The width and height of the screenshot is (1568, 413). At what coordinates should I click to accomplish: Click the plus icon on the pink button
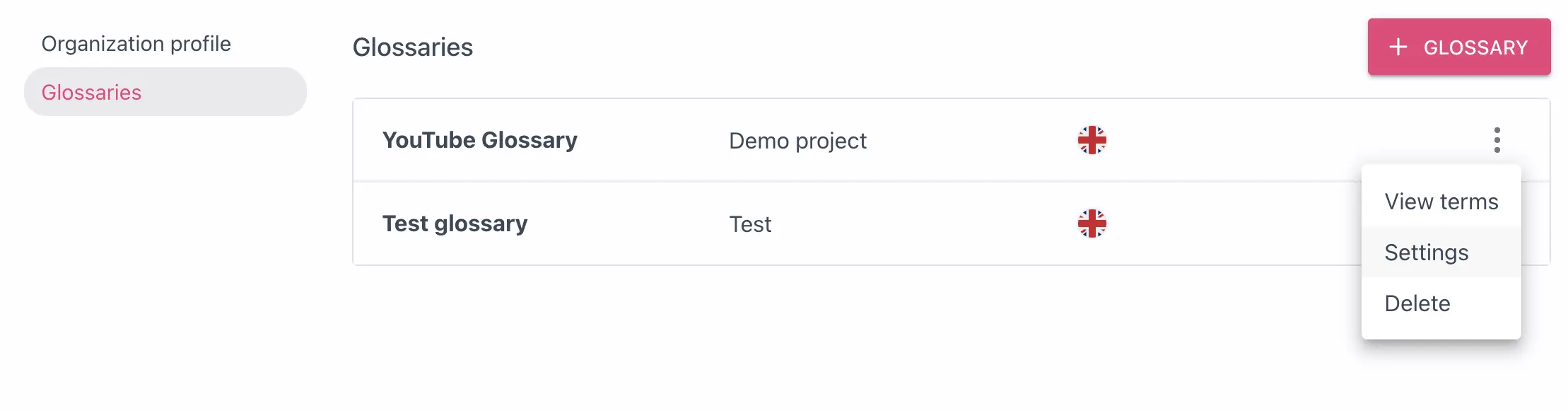pyautogui.click(x=1398, y=47)
